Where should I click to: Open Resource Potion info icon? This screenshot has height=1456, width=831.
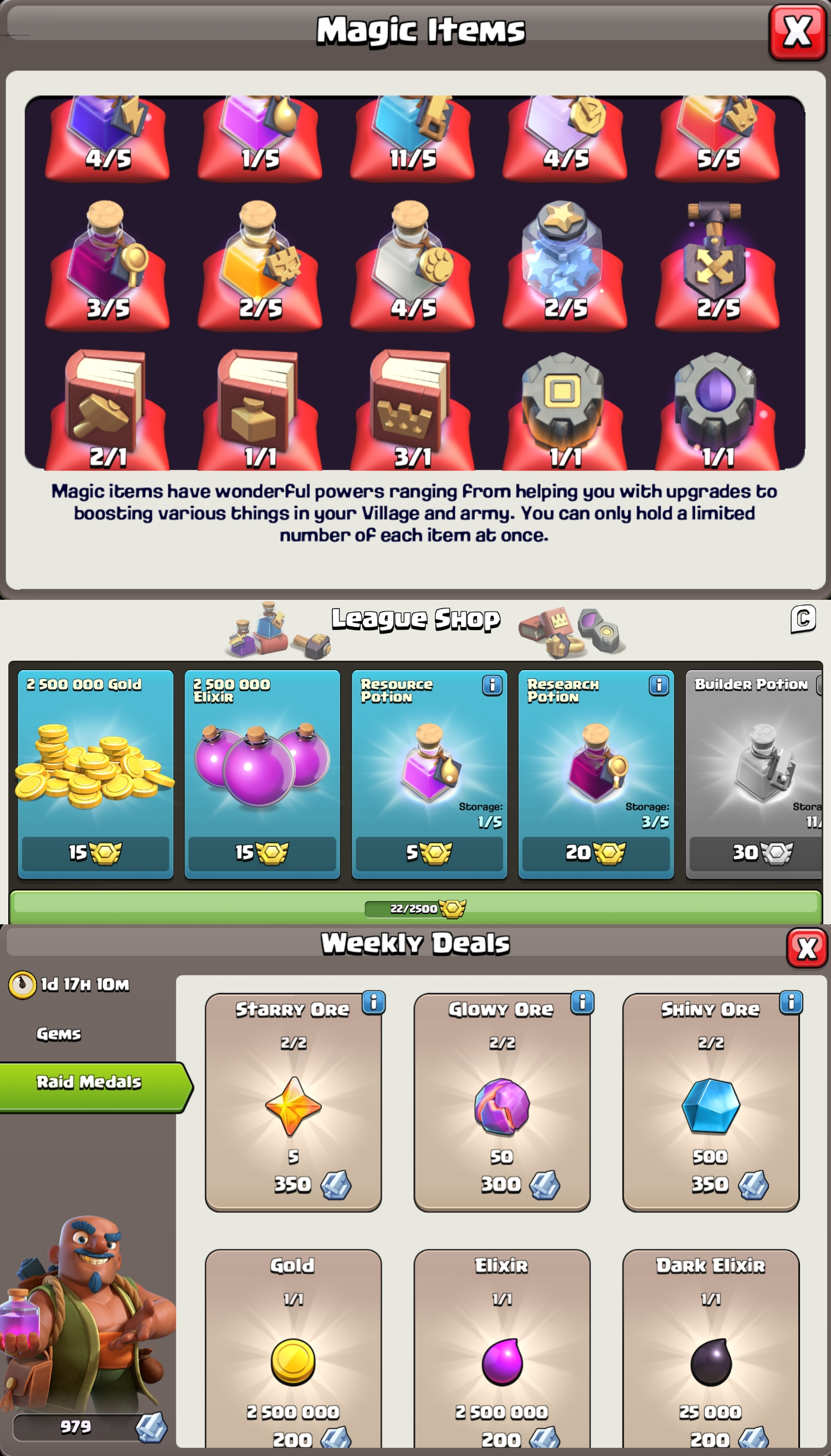pos(492,685)
